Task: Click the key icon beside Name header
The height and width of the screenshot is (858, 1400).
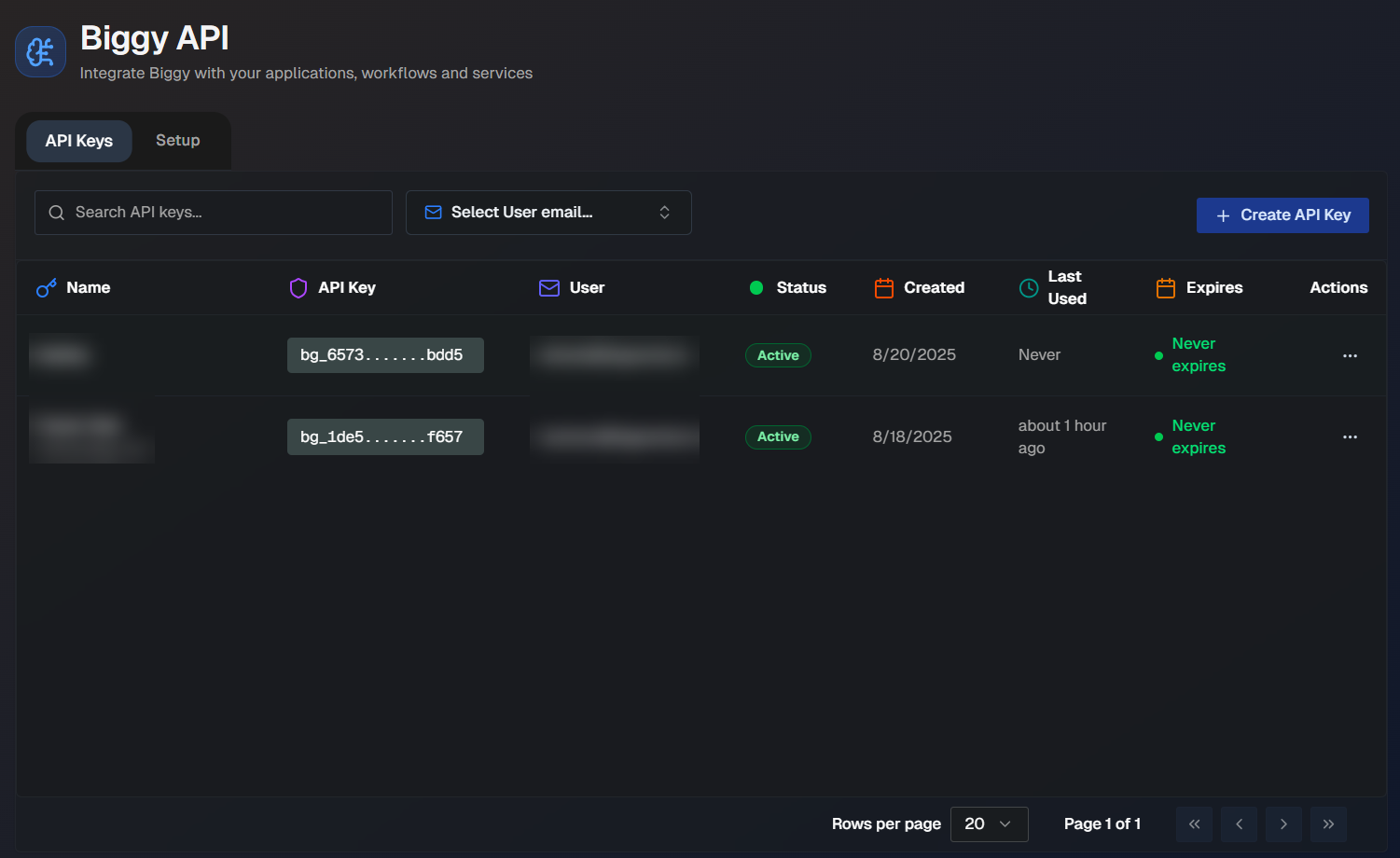Action: (x=46, y=288)
